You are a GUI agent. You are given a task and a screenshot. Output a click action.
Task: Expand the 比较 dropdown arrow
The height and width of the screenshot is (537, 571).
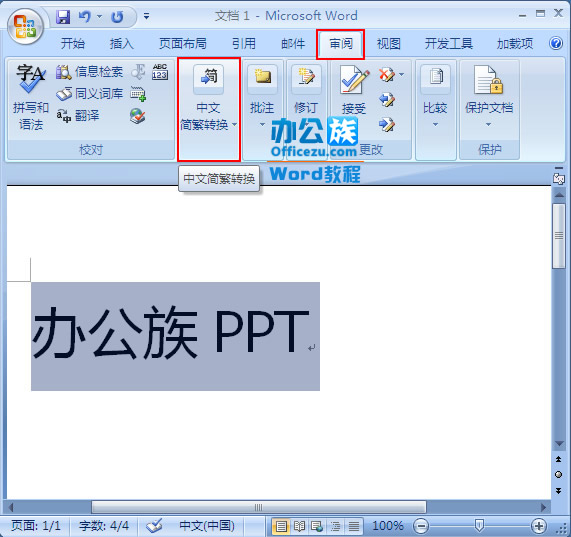(x=436, y=125)
